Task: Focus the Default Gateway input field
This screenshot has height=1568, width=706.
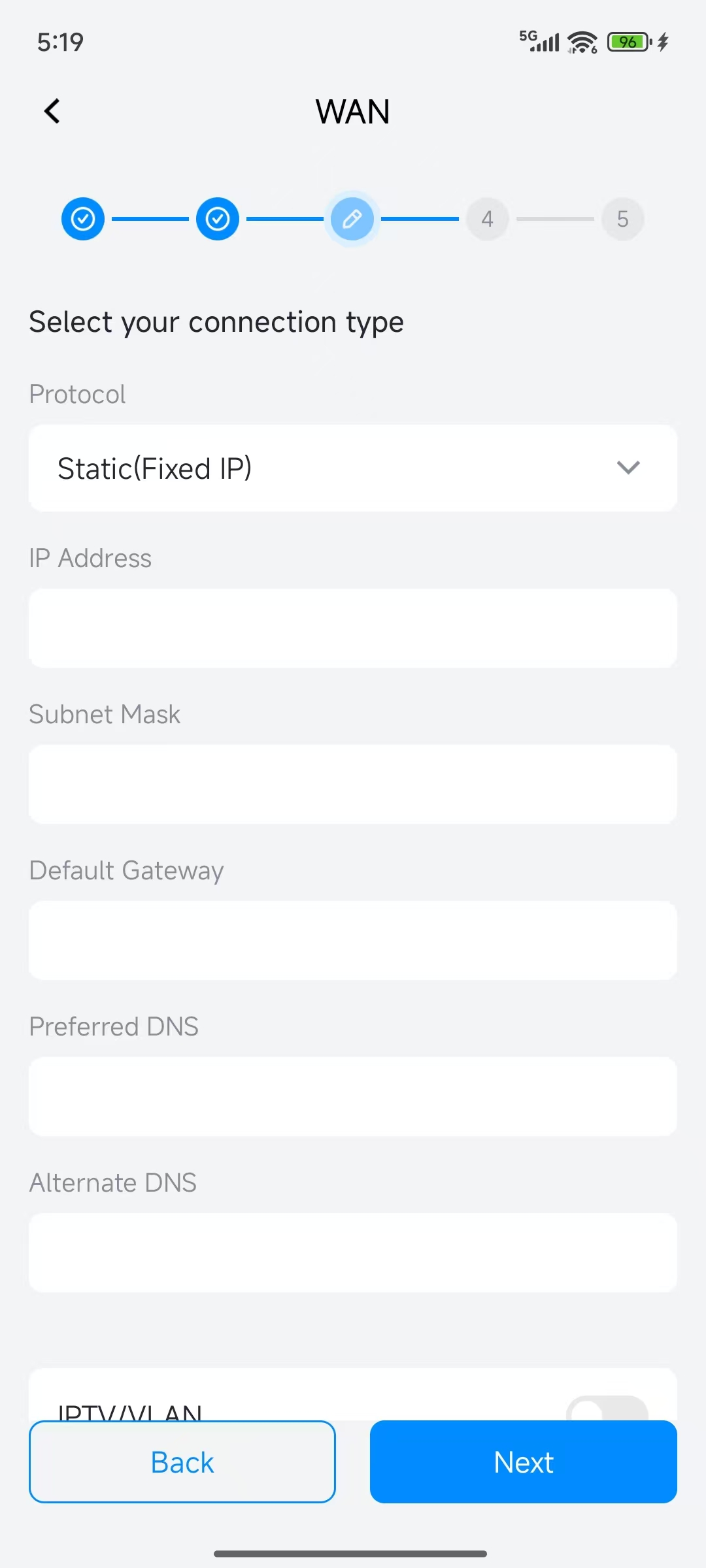Action: pos(353,941)
